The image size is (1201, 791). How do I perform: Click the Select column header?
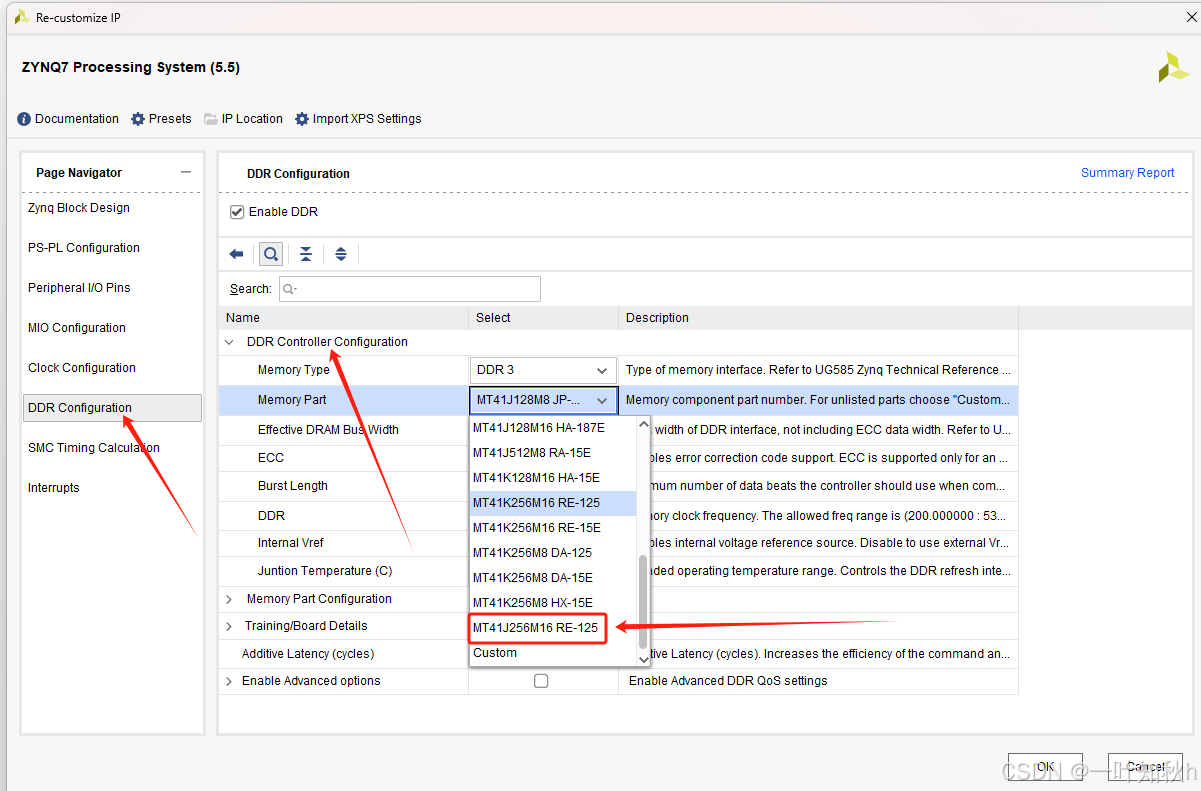click(543, 318)
